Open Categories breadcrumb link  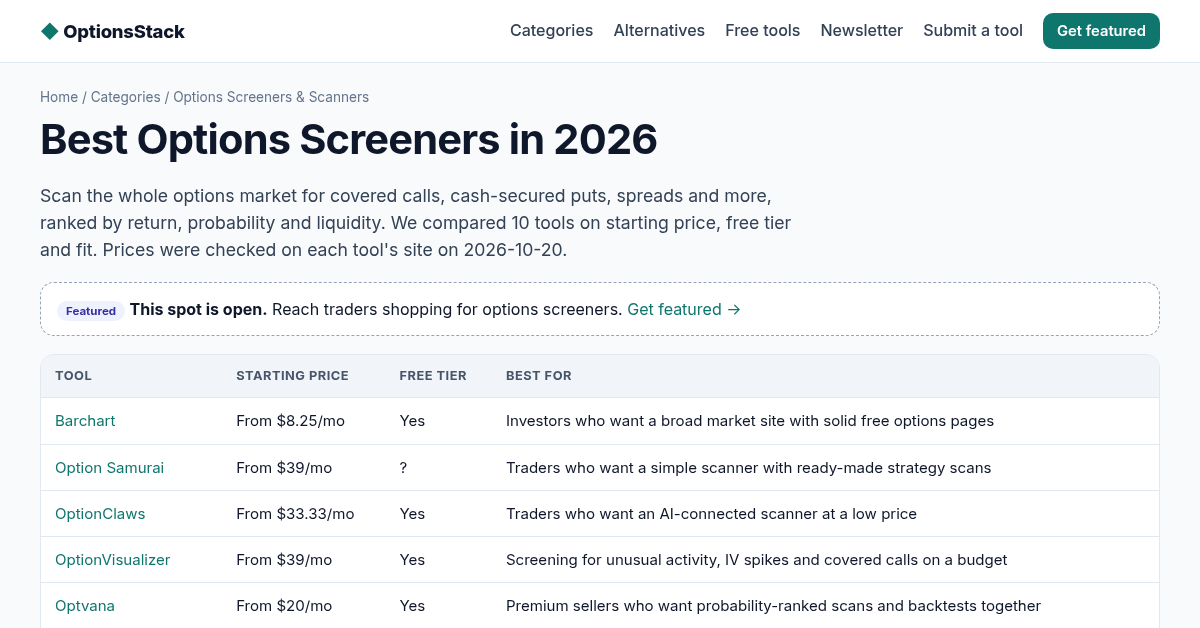pos(125,97)
